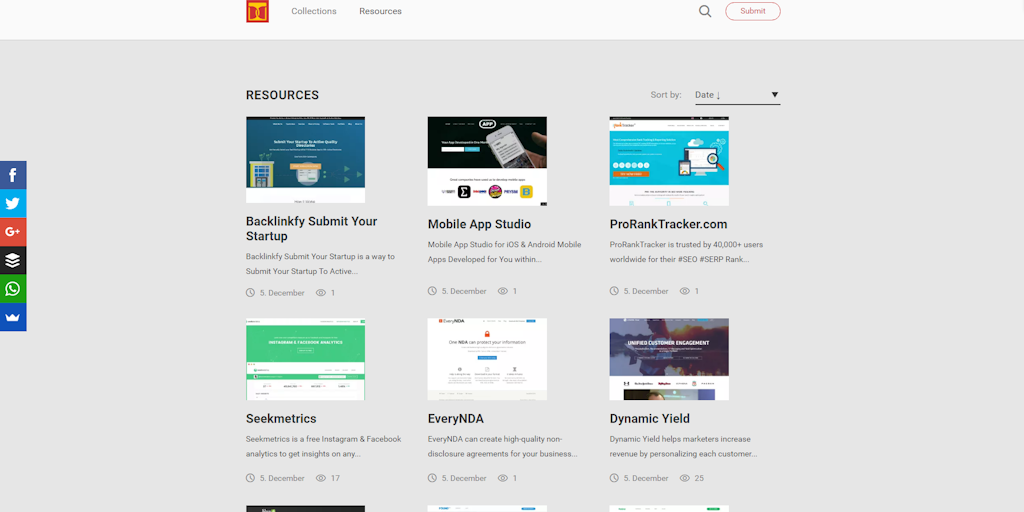
Task: Click clock icon under Mobile App Studio
Action: point(432,291)
